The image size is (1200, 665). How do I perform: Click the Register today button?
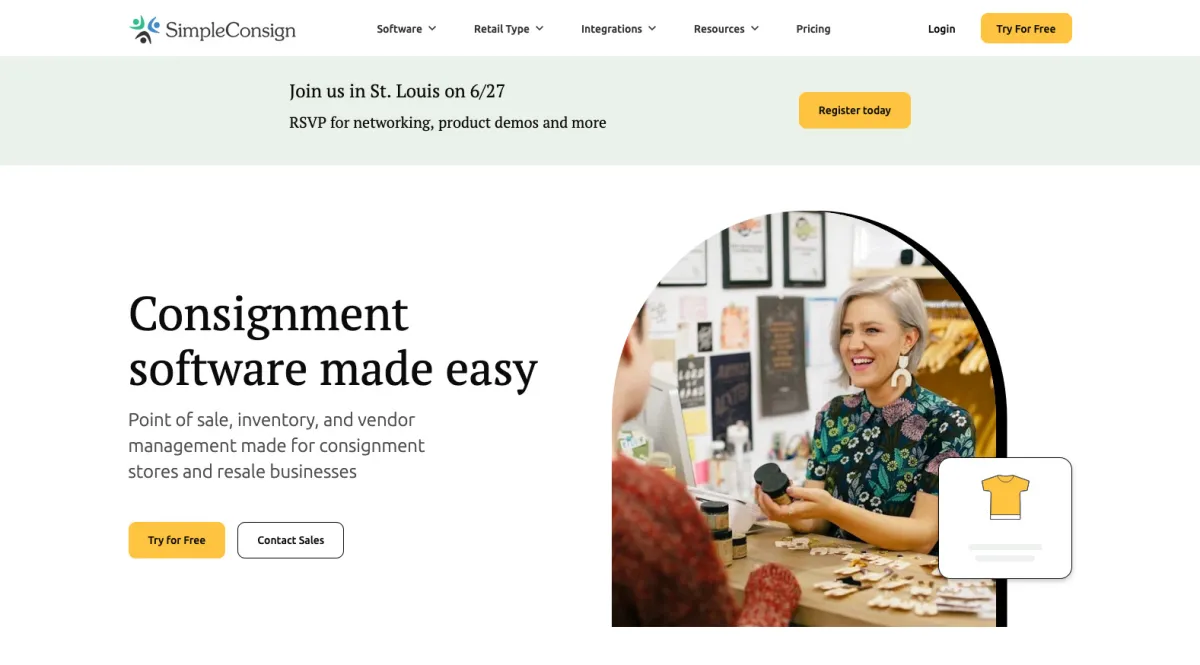coord(855,110)
